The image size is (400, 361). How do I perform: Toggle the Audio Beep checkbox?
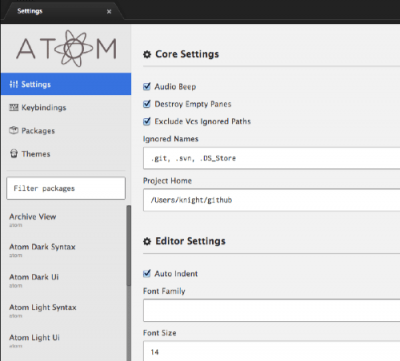click(x=147, y=87)
